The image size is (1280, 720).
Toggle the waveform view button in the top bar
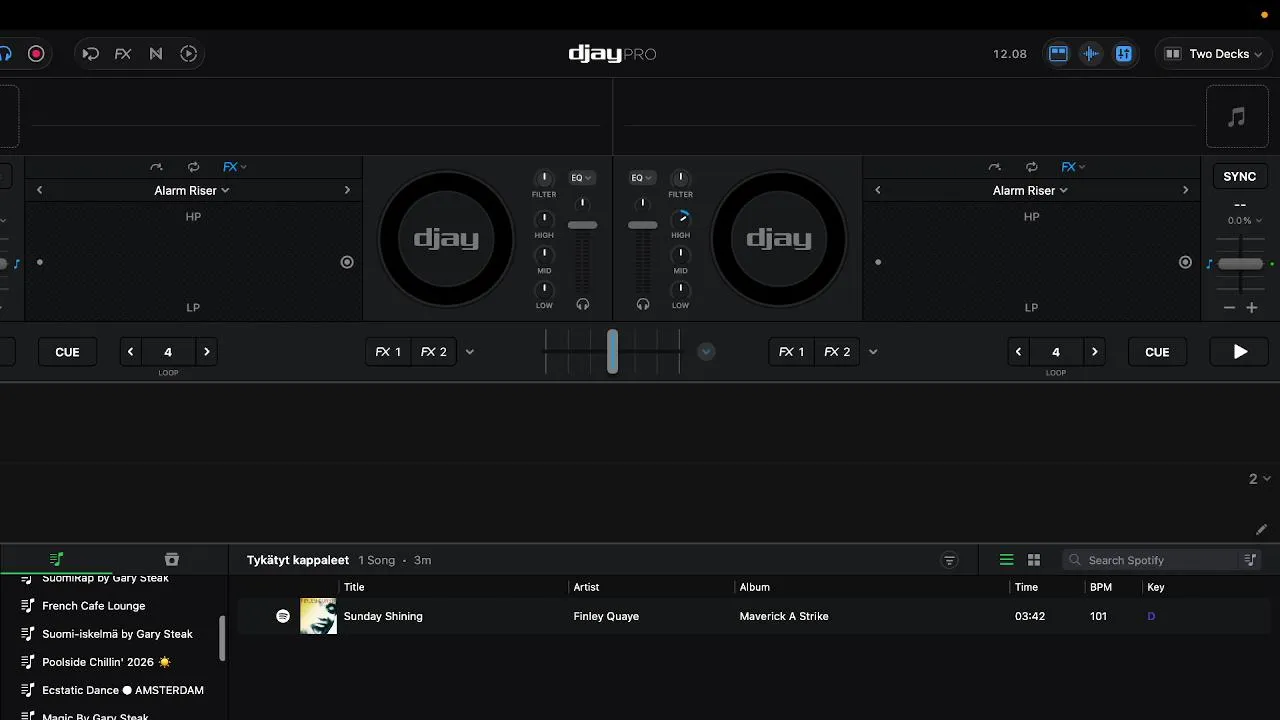(x=1091, y=54)
